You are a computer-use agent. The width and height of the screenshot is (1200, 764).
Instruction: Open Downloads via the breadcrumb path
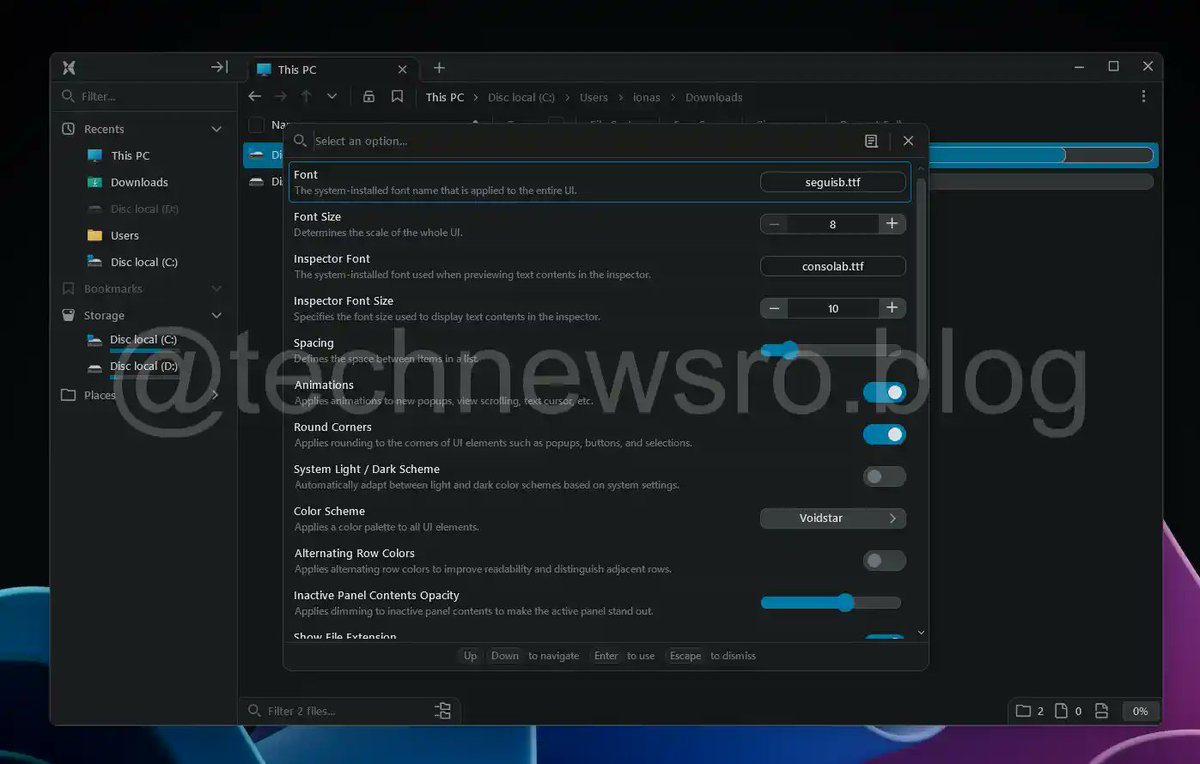click(x=713, y=97)
